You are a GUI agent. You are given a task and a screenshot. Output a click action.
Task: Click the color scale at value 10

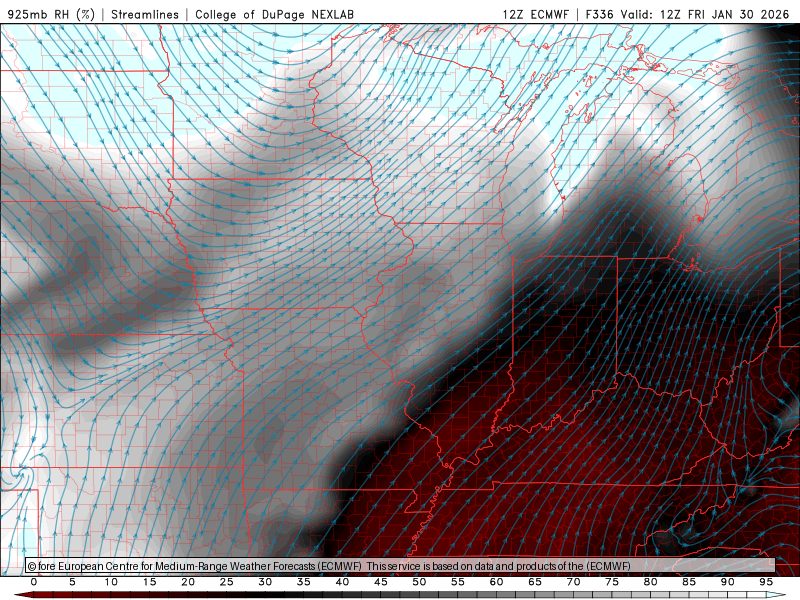(x=111, y=582)
